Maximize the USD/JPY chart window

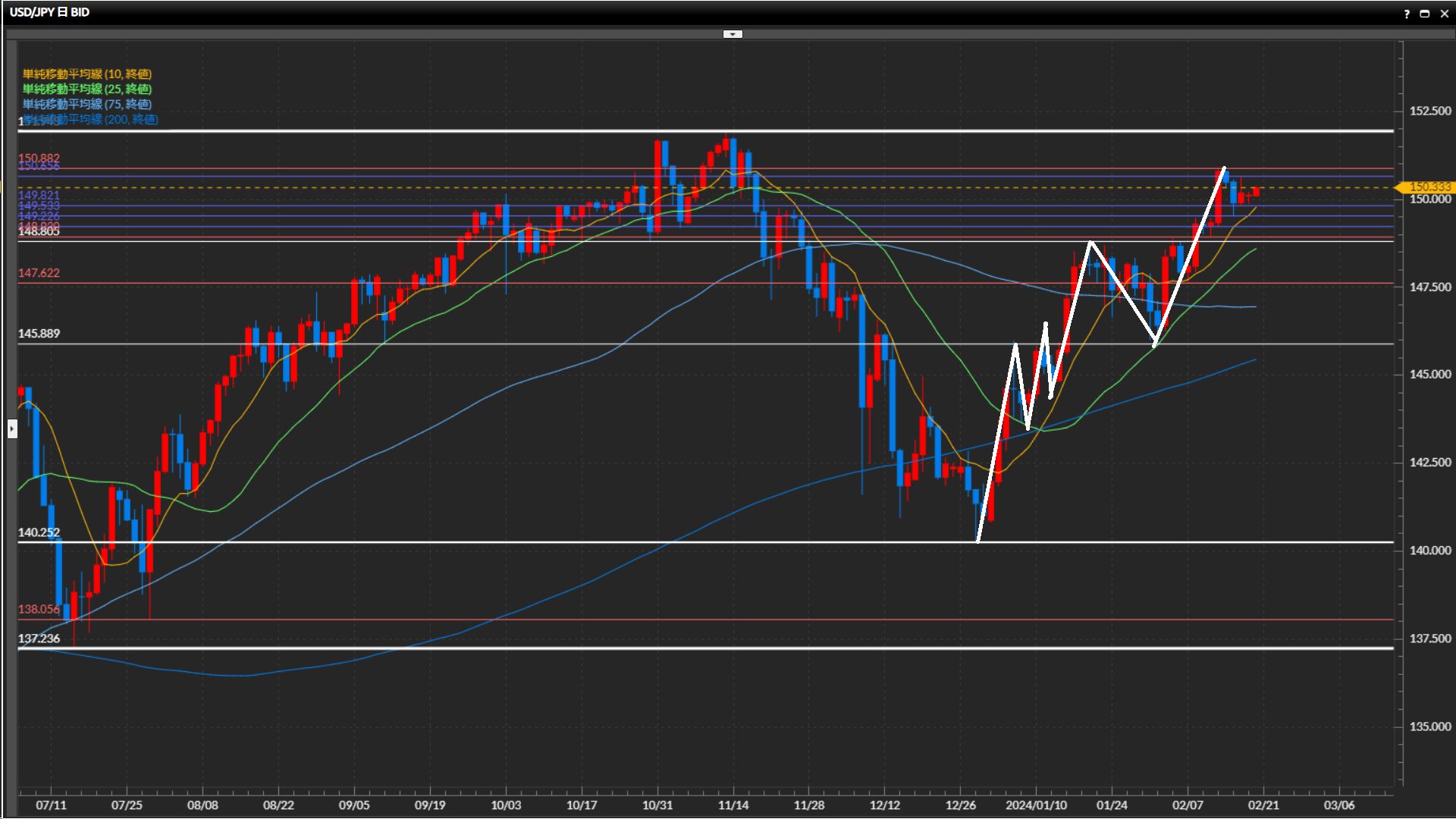pos(1425,14)
